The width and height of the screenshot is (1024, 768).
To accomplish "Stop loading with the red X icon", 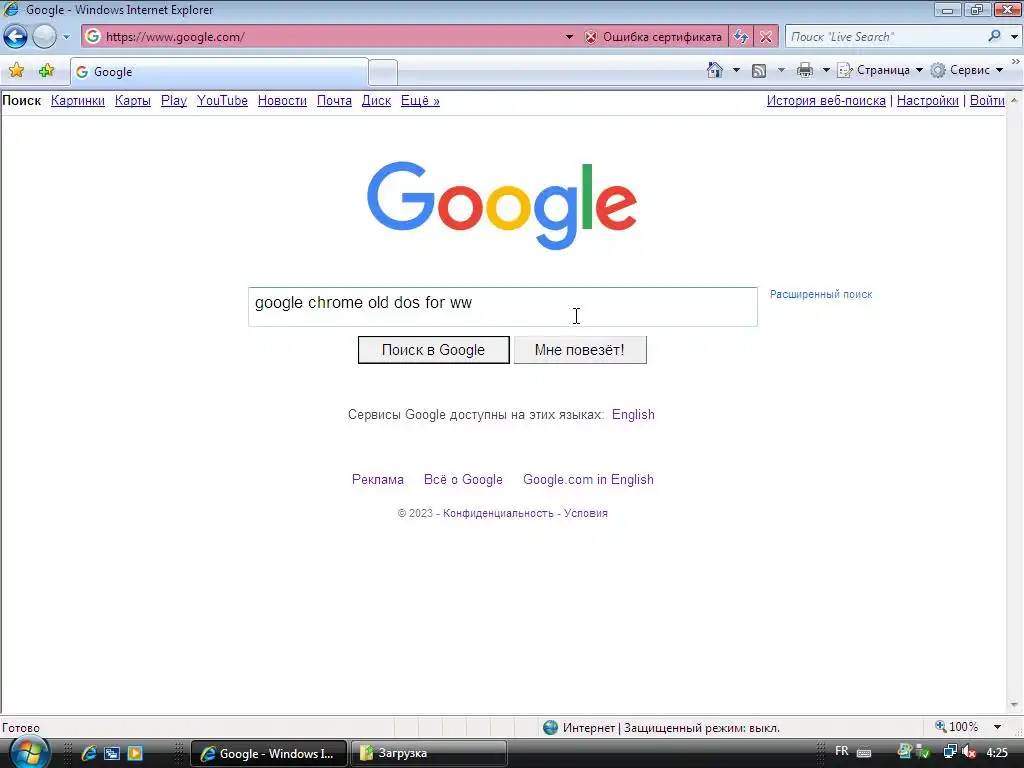I will [x=766, y=37].
